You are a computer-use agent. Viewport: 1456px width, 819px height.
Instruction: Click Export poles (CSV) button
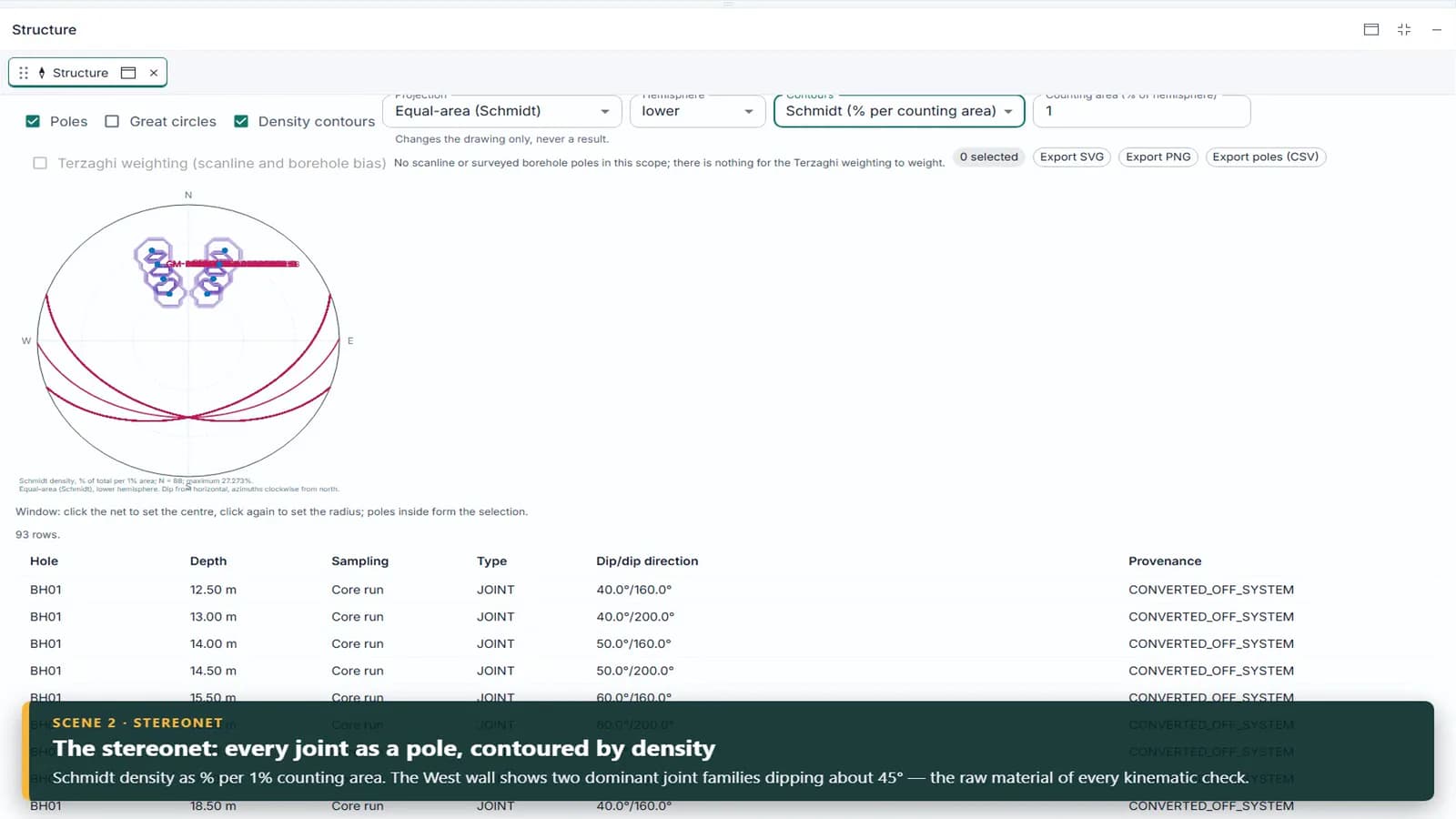[1266, 157]
